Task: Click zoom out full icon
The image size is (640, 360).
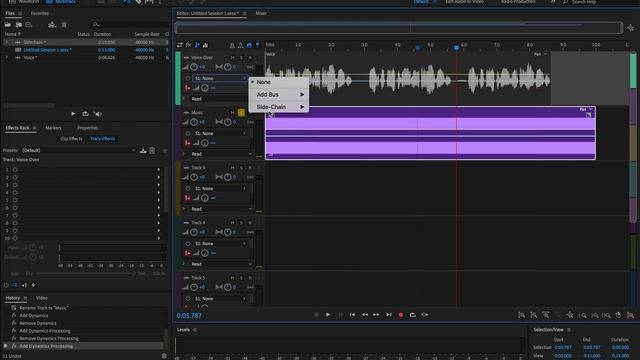Action: (570, 315)
